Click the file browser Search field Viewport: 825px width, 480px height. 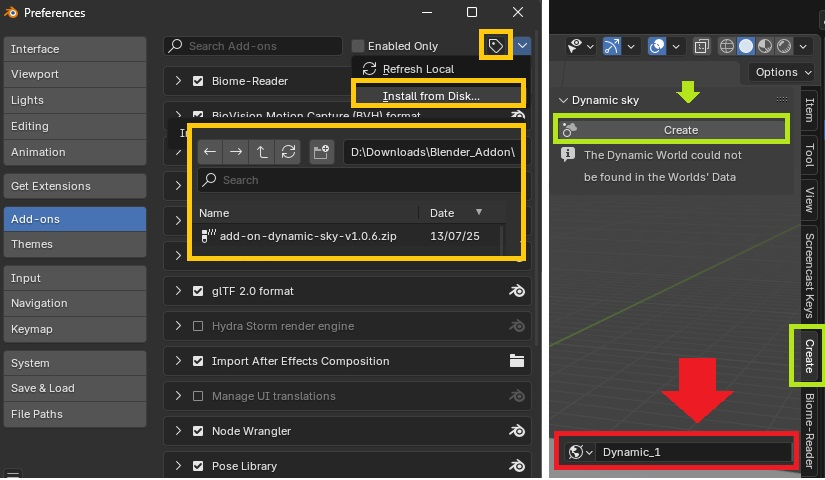359,180
